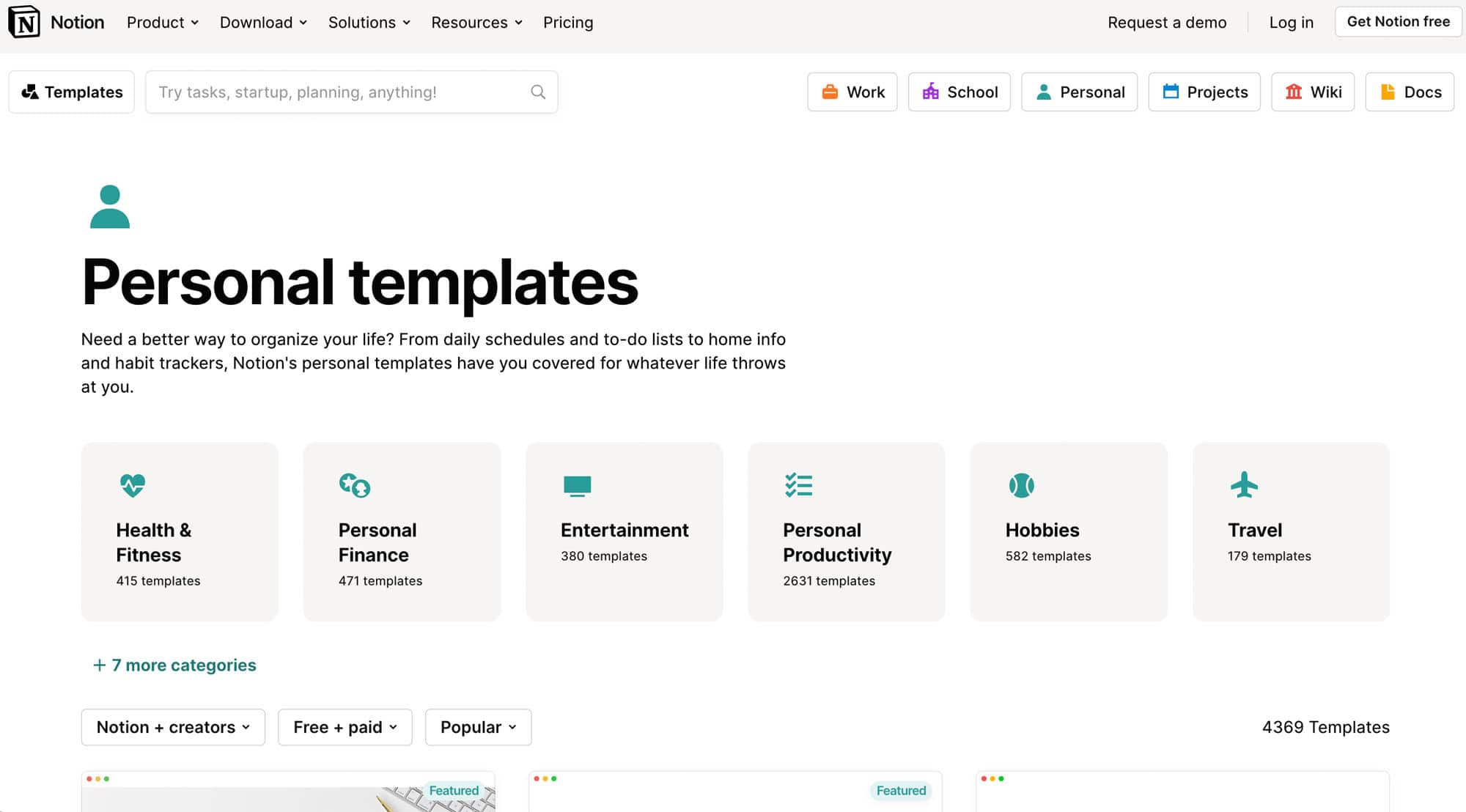
Task: Click the 582 templates count text
Action: click(x=1048, y=556)
